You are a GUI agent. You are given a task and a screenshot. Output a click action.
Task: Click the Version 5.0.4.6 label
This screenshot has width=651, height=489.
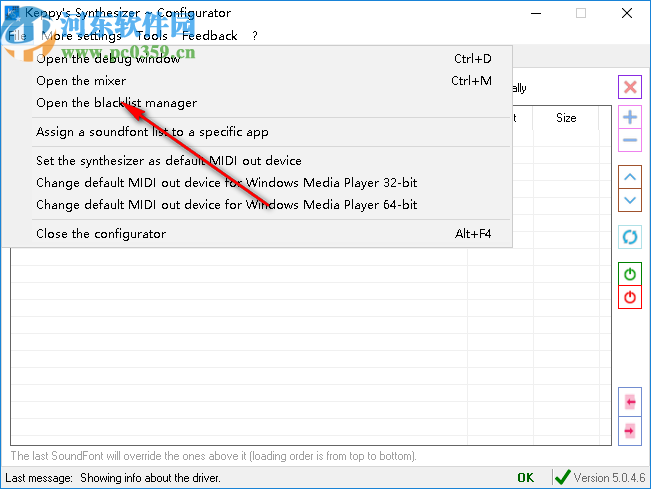(609, 478)
